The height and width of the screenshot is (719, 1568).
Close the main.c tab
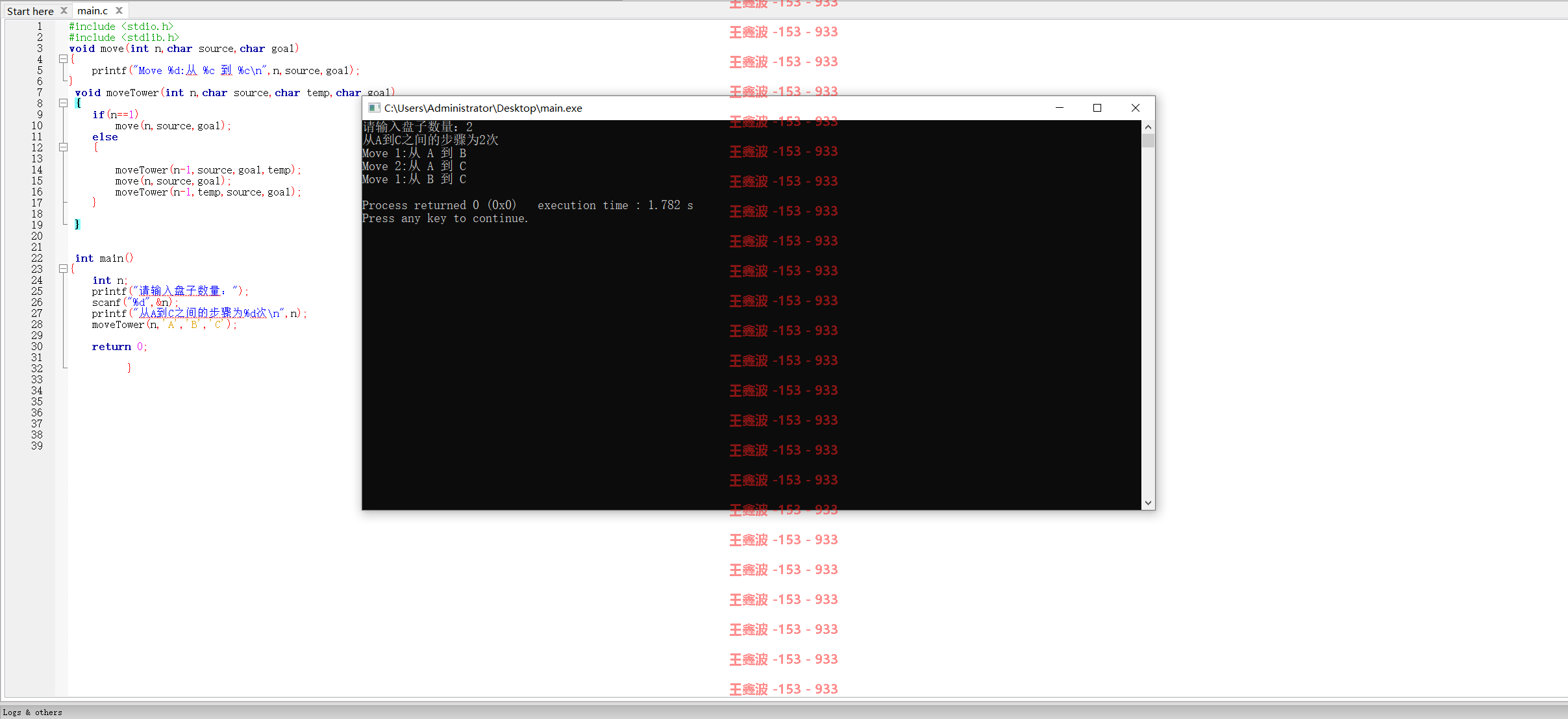click(119, 10)
